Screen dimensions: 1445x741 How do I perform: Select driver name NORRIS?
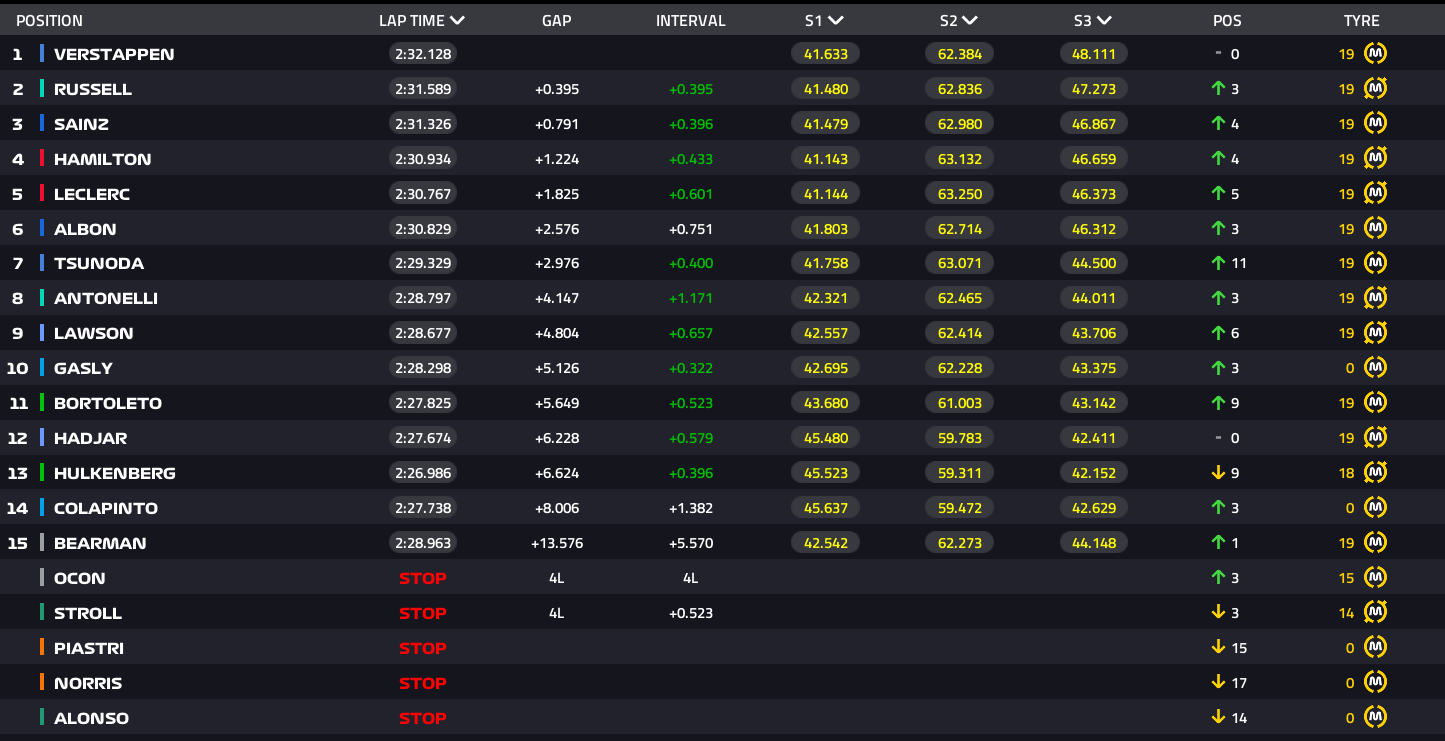(88, 683)
